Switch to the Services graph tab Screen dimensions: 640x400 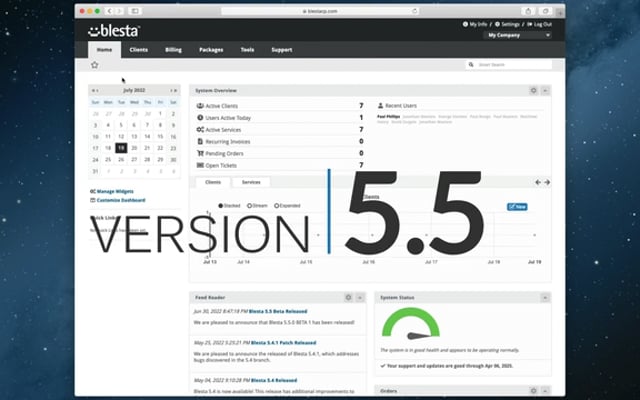pyautogui.click(x=251, y=182)
